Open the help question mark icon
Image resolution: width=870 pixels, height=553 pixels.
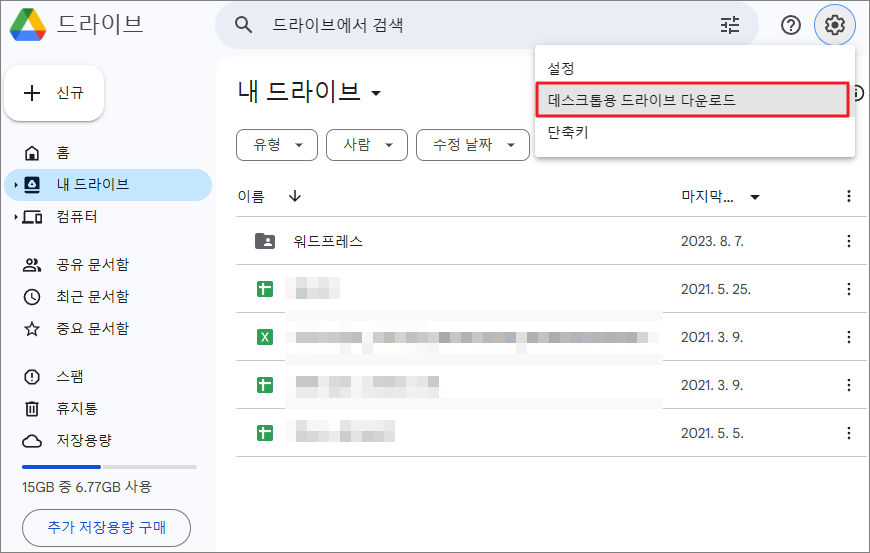coord(791,25)
